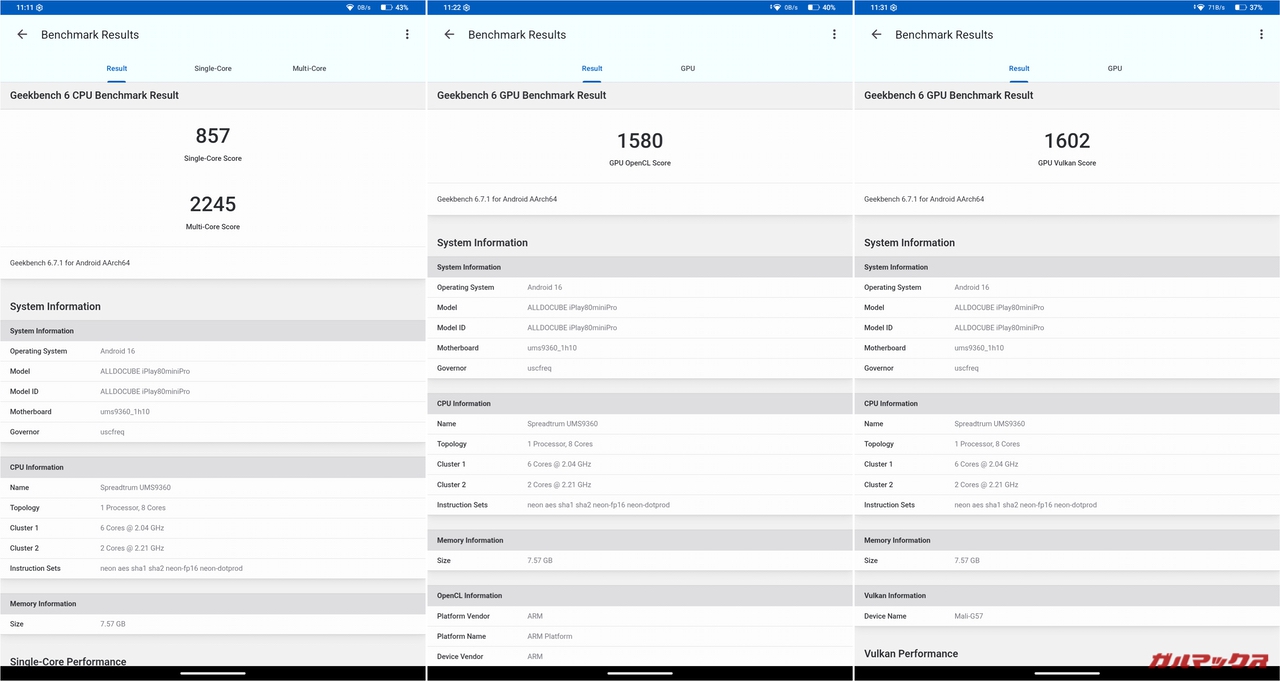1280x681 pixels.
Task: Tap Mali-G57 Device Name row
Action: click(1067, 616)
